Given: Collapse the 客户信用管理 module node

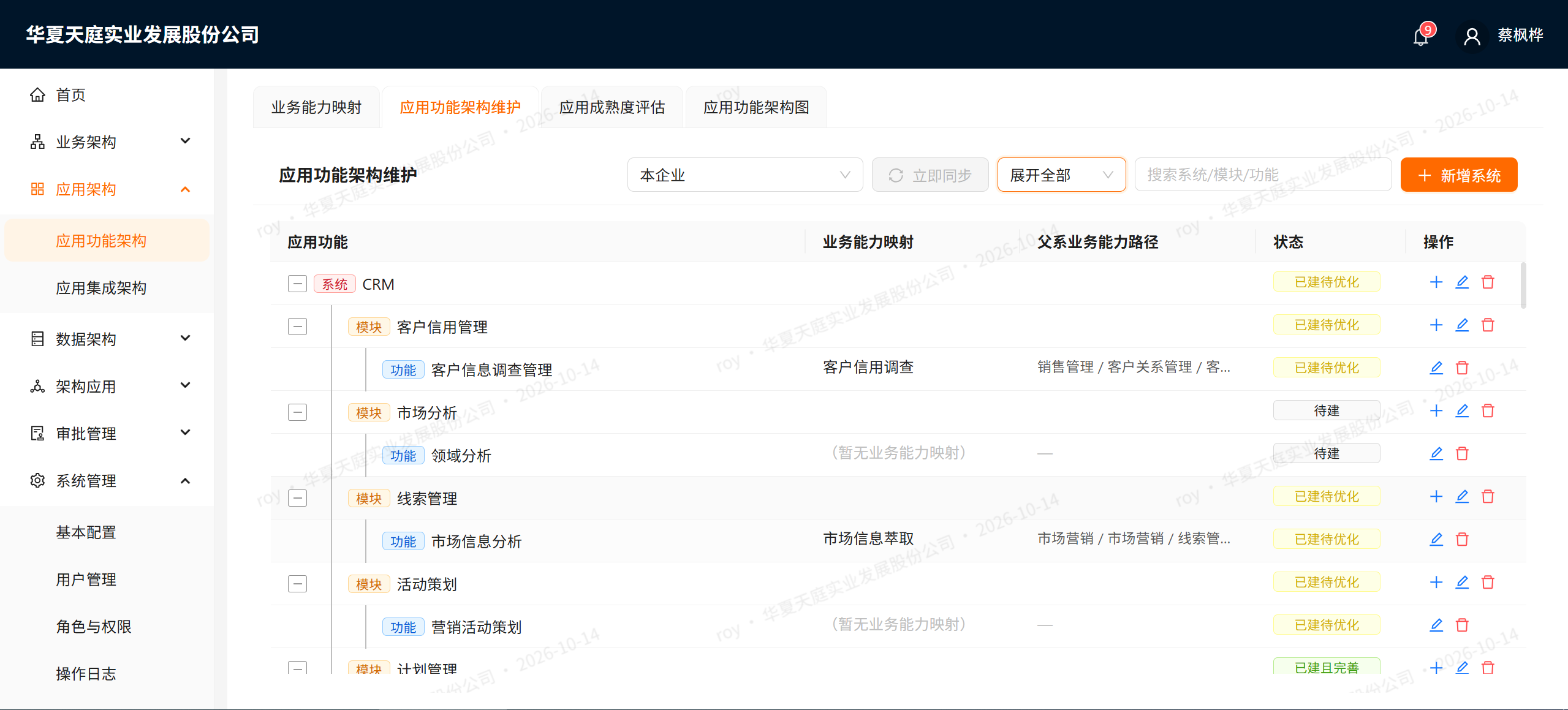Looking at the screenshot, I should [297, 327].
